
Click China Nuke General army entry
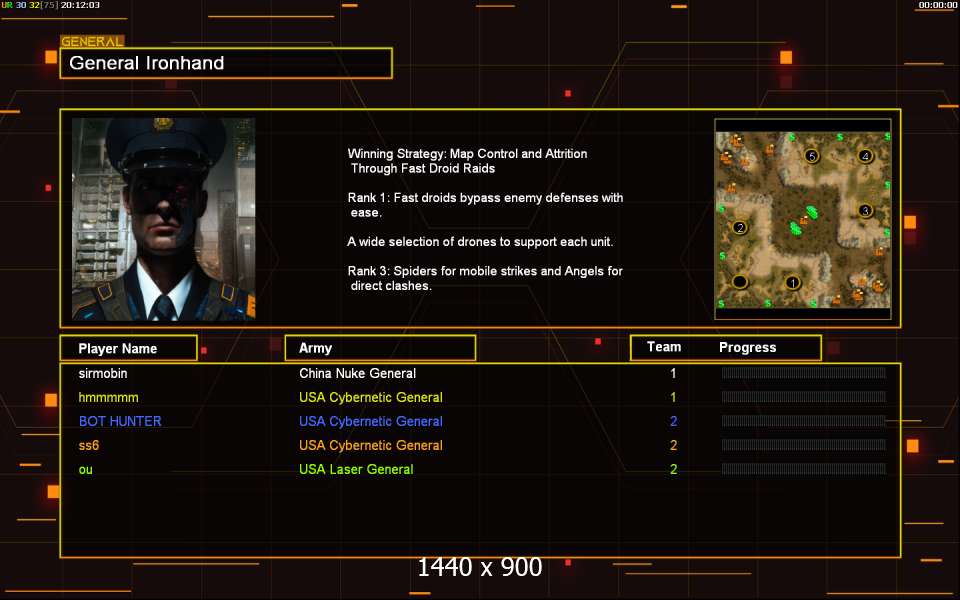pos(358,373)
